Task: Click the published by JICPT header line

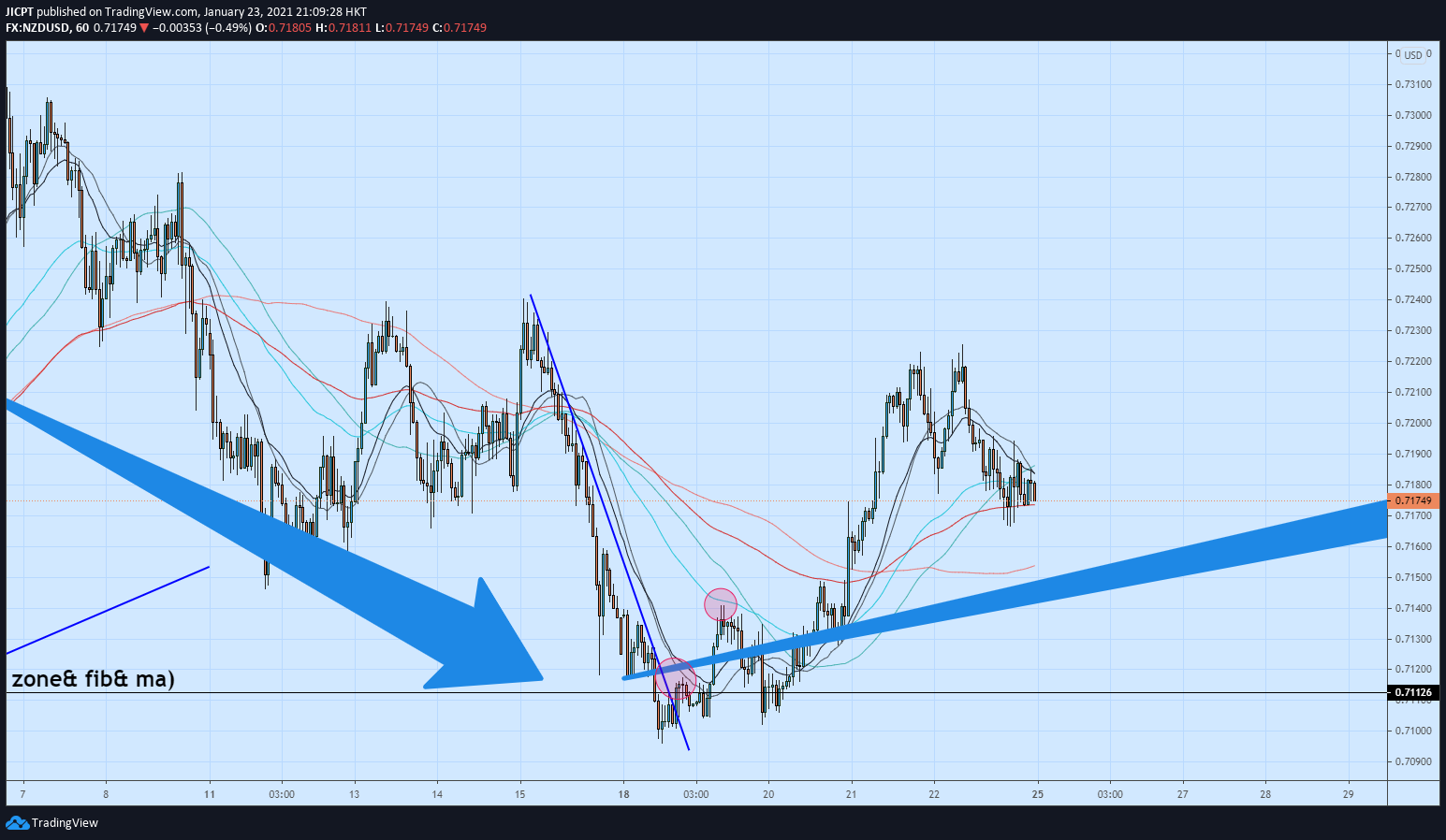Action: point(186,11)
